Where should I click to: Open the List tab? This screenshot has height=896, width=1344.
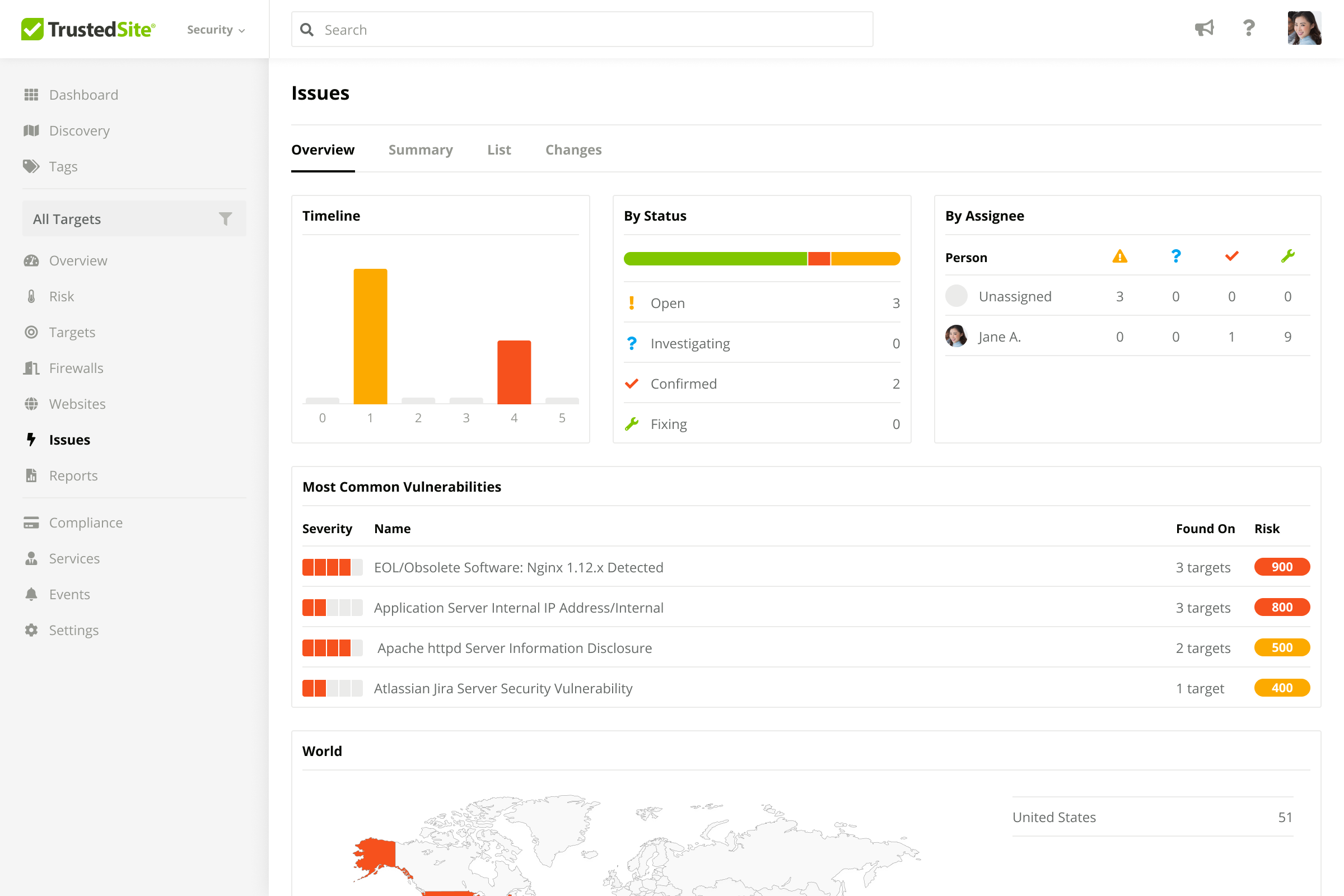coord(499,150)
